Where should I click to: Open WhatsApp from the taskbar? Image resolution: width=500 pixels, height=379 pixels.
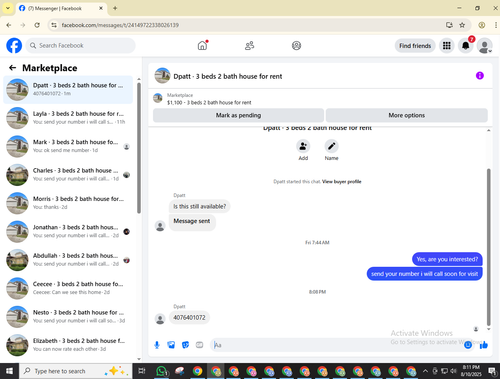162,371
